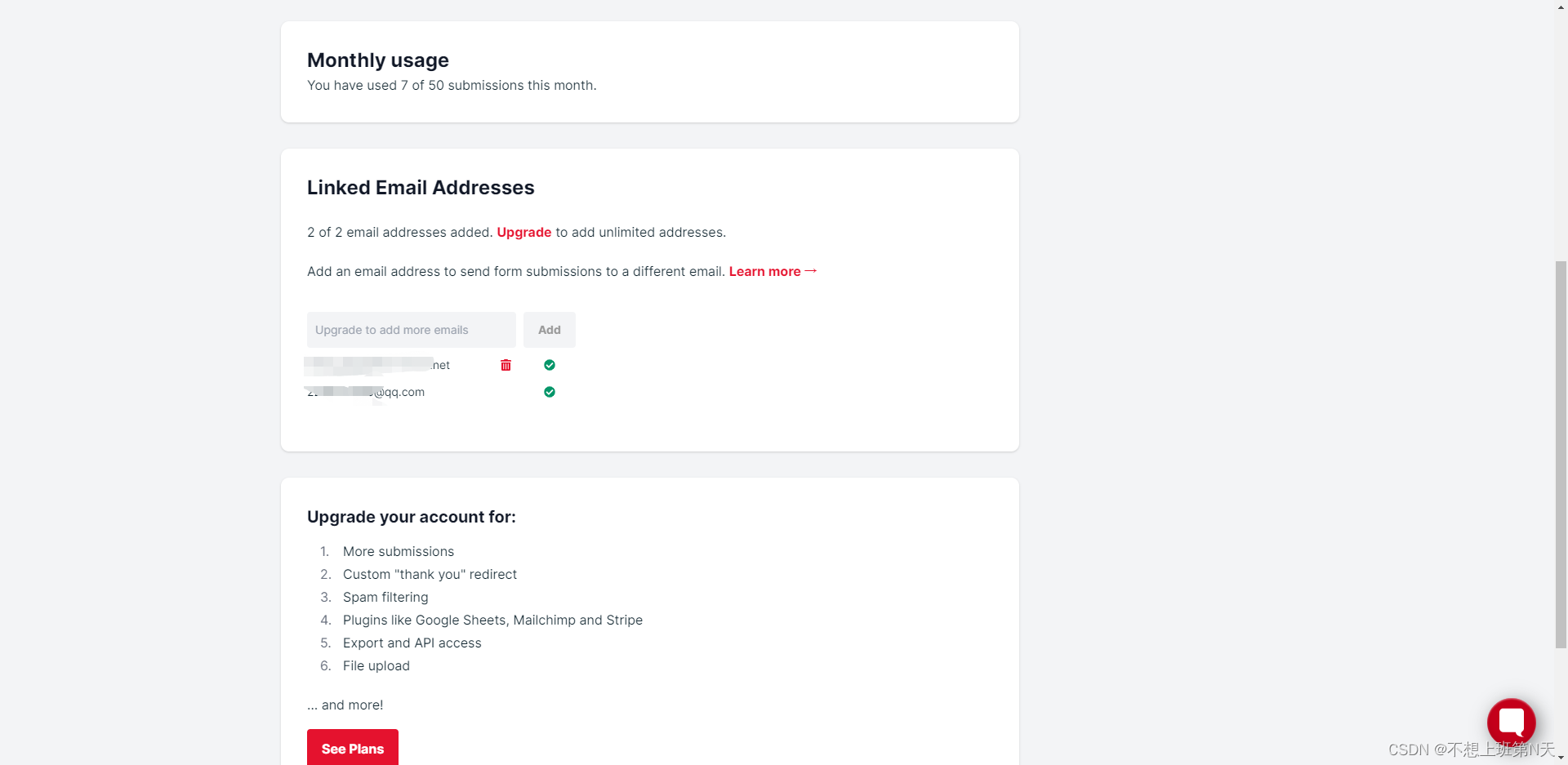Focus the 'Upgrade to add more emails' field

412,330
